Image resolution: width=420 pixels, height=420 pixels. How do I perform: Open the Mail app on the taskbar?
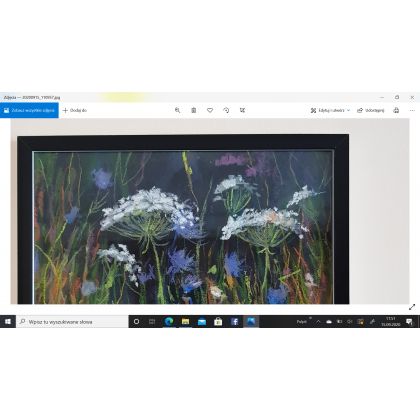coord(202,322)
